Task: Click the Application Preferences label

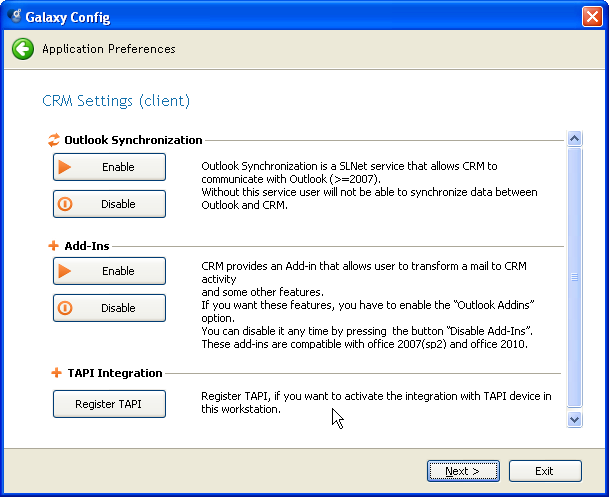Action: (x=109, y=49)
